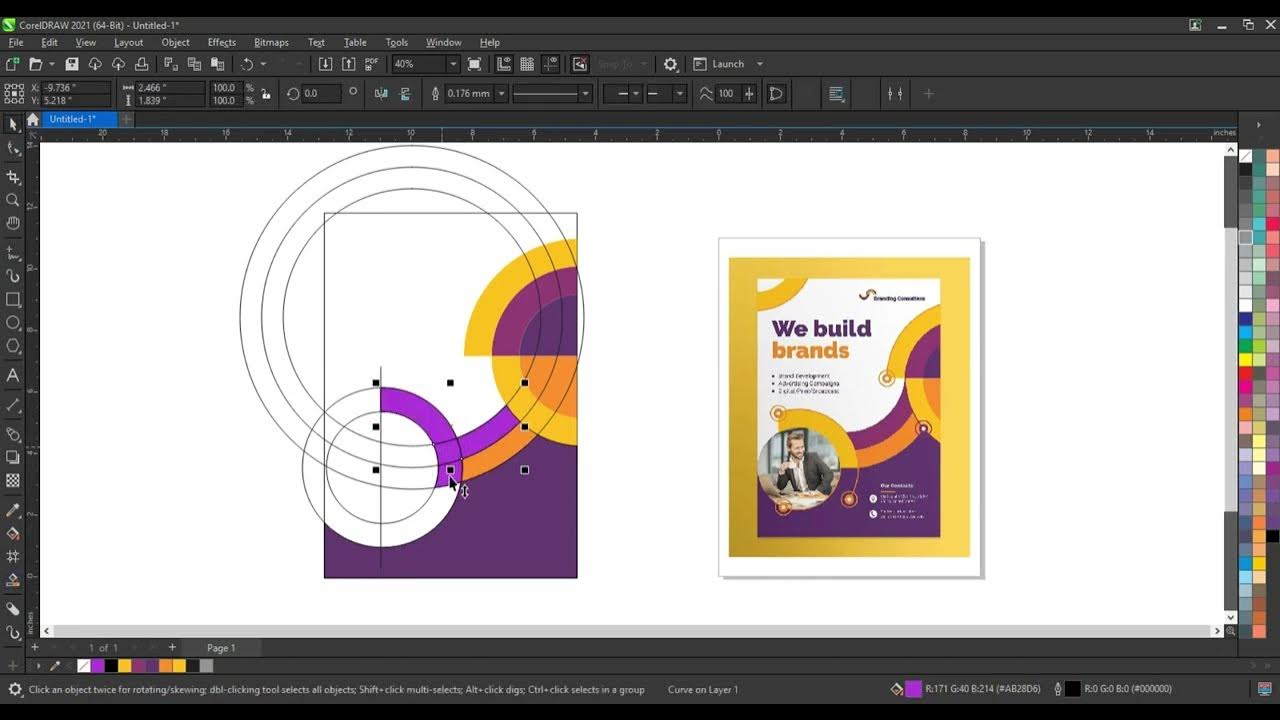The width and height of the screenshot is (1280, 720).
Task: Select the Pick tool in the toolbox
Action: coord(13,124)
